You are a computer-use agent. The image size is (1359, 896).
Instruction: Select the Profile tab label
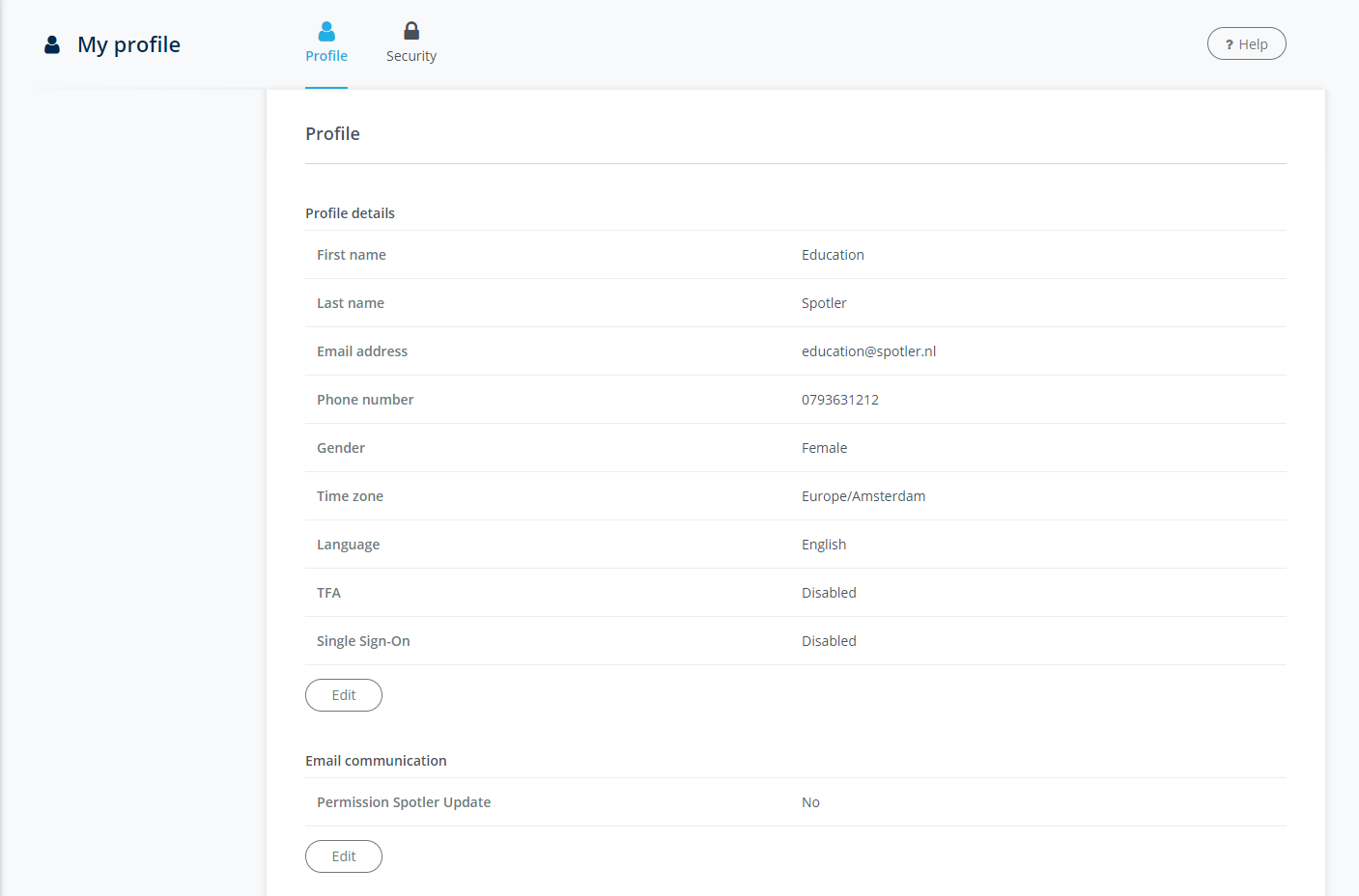click(326, 56)
